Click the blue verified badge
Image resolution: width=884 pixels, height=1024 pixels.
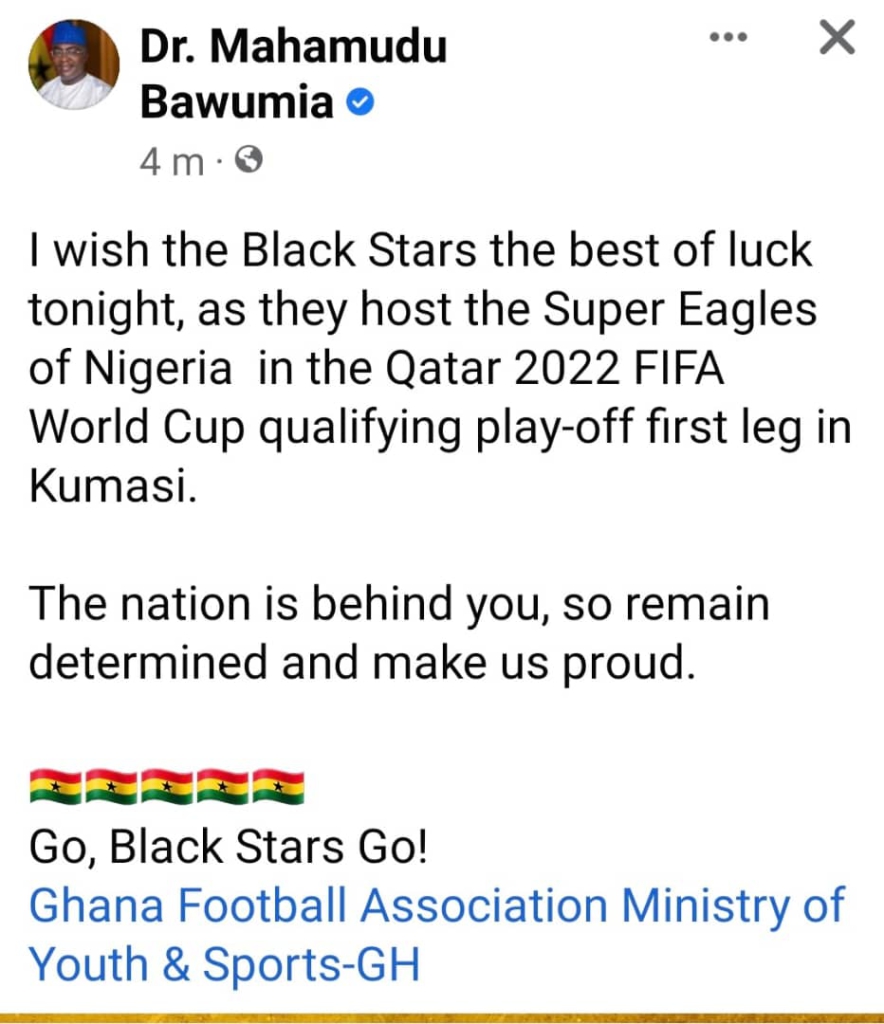click(x=360, y=102)
